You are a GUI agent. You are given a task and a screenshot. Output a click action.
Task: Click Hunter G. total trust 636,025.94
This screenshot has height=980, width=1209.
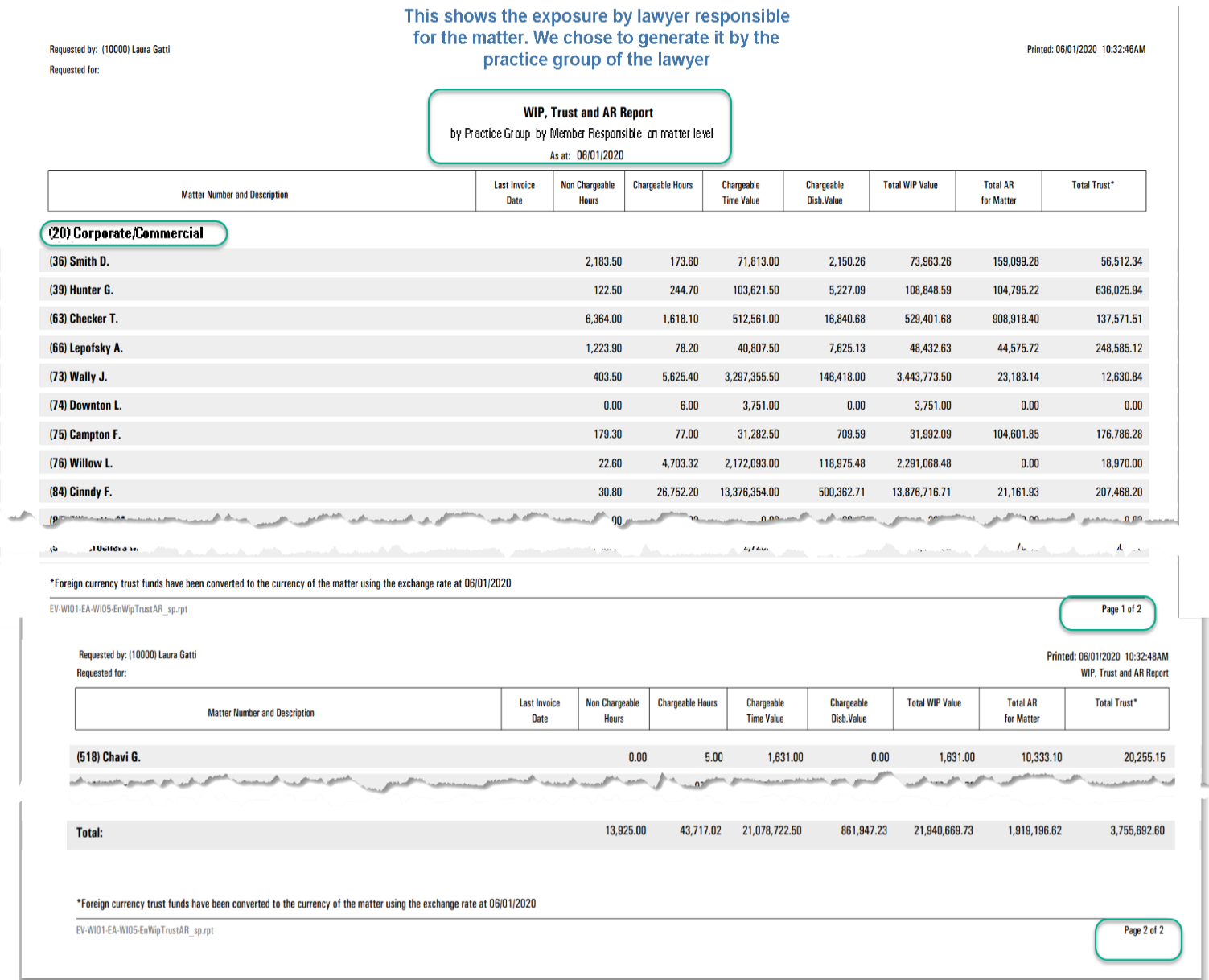tap(1119, 290)
